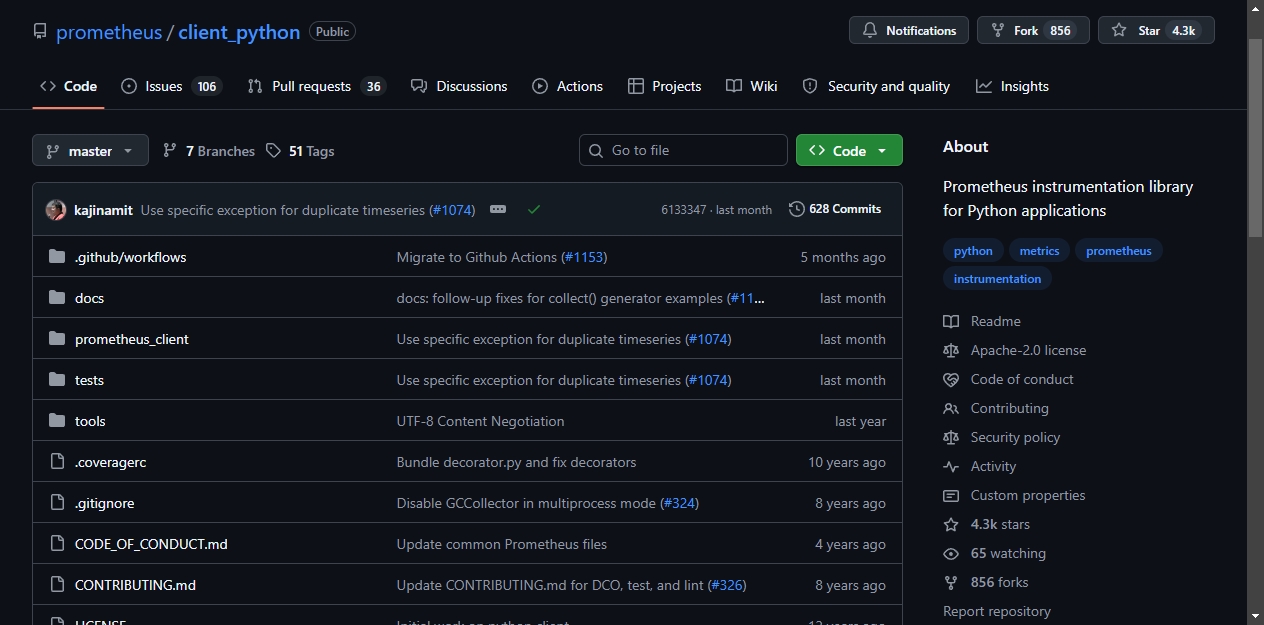Open the tools folder
The width and height of the screenshot is (1264, 625).
pyautogui.click(x=90, y=421)
